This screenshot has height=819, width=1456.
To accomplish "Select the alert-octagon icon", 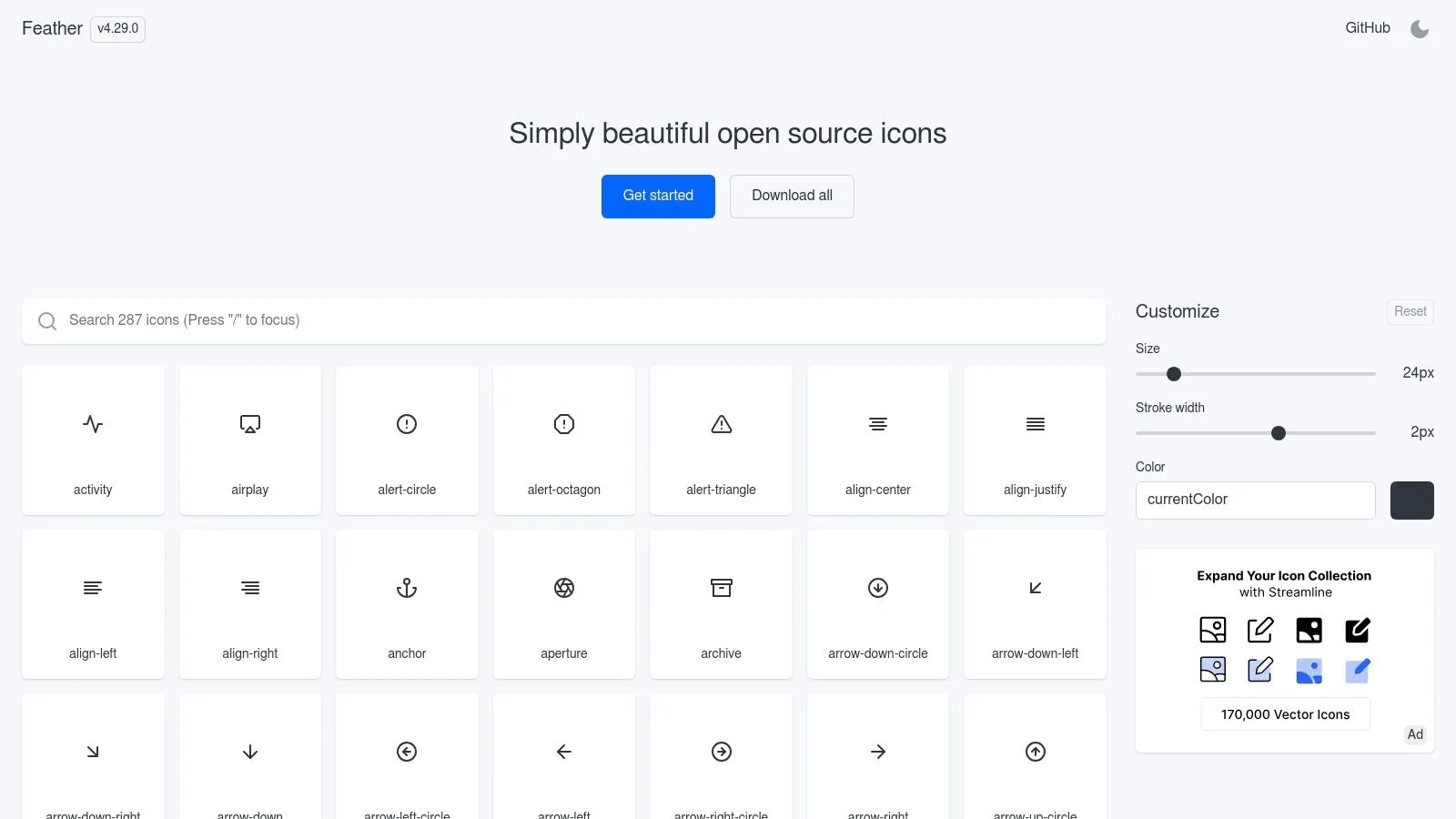I will pos(563,424).
